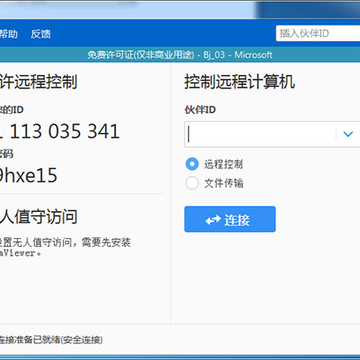Image resolution: width=360 pixels, height=360 pixels.
Task: Click the 连接 button
Action: point(230,219)
